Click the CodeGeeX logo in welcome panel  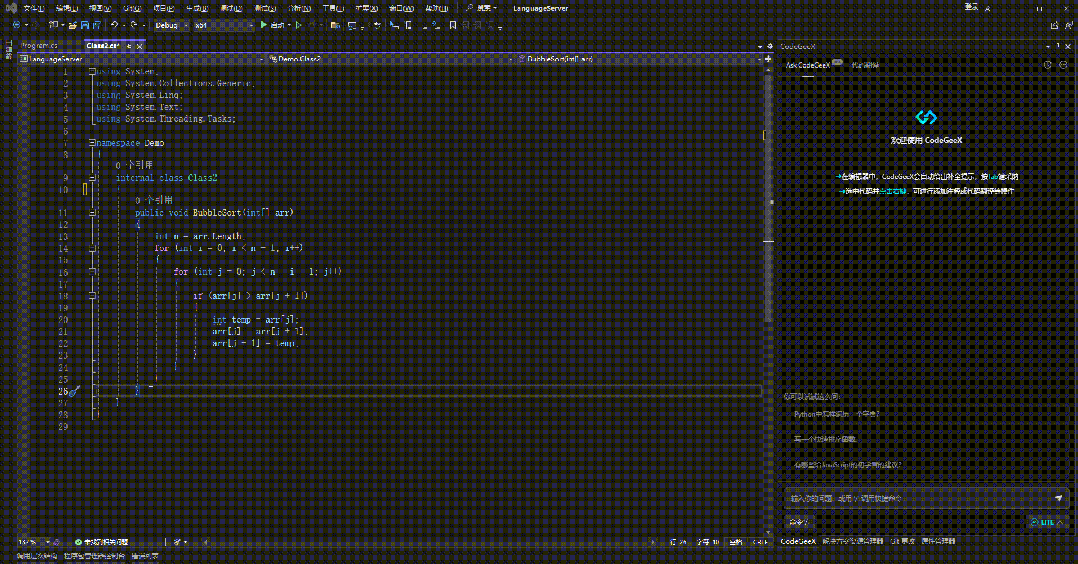[926, 117]
